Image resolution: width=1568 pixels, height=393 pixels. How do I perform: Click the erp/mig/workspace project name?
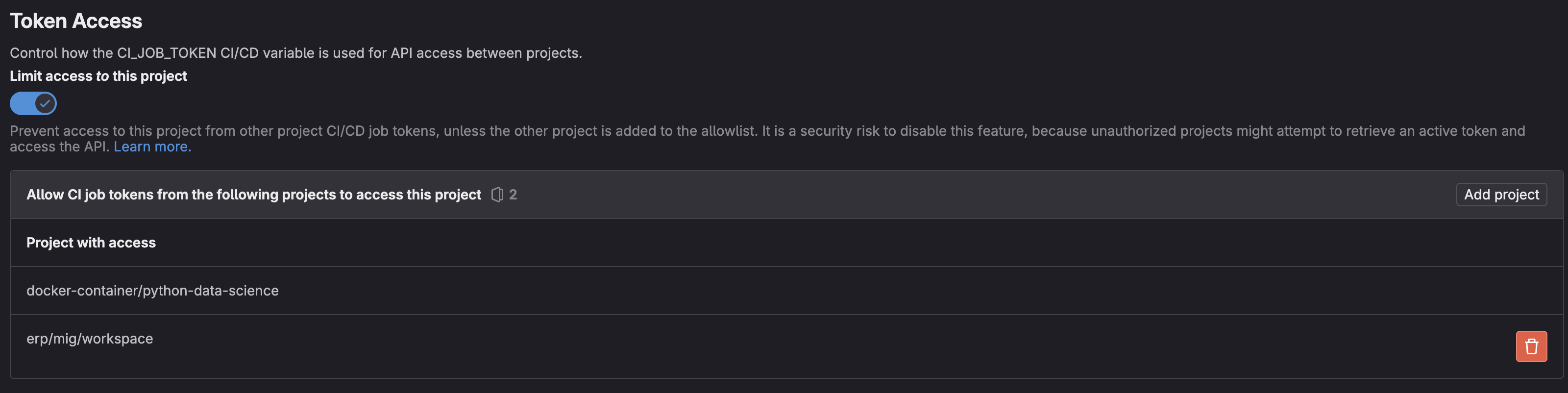(90, 338)
